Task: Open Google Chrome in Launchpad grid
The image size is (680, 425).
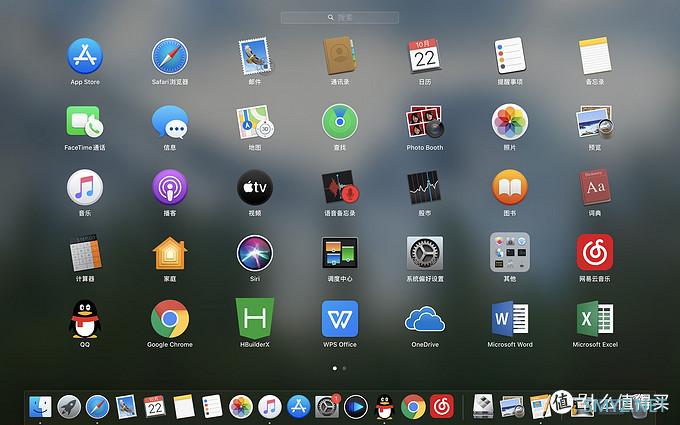Action: click(170, 319)
